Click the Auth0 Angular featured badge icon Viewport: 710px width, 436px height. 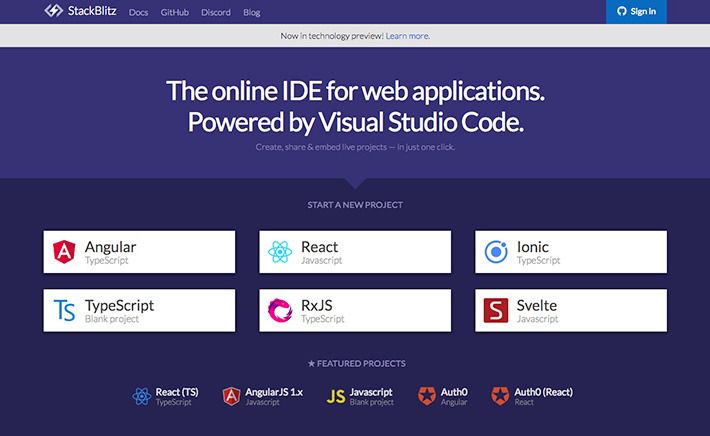[x=427, y=396]
